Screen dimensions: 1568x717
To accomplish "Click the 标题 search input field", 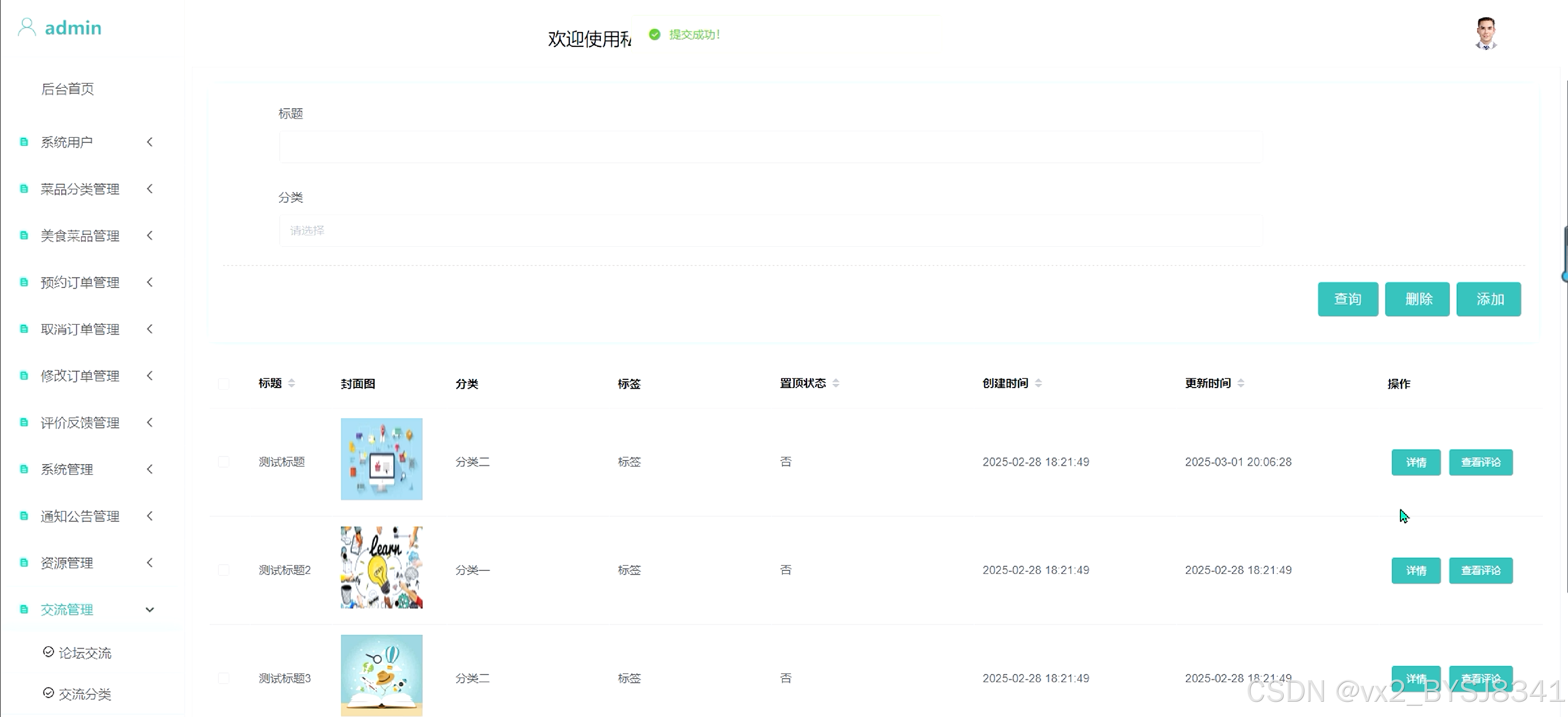I will 770,147.
